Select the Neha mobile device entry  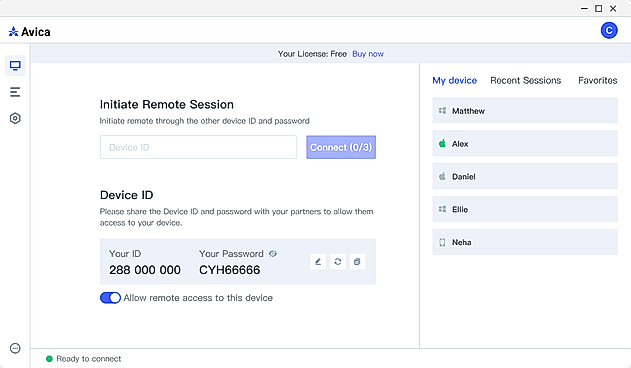525,242
